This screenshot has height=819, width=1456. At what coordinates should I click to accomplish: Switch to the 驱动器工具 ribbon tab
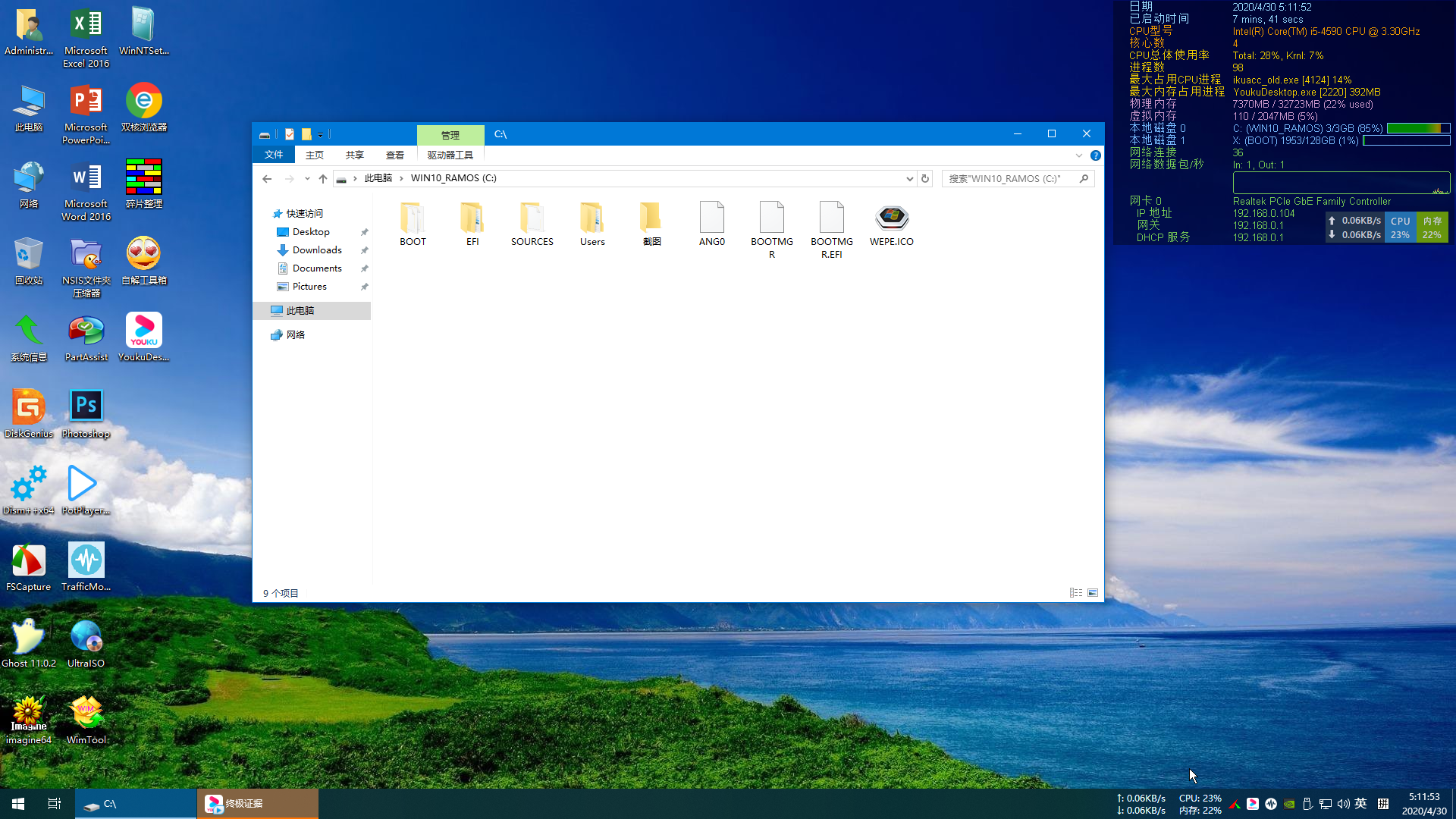click(450, 155)
